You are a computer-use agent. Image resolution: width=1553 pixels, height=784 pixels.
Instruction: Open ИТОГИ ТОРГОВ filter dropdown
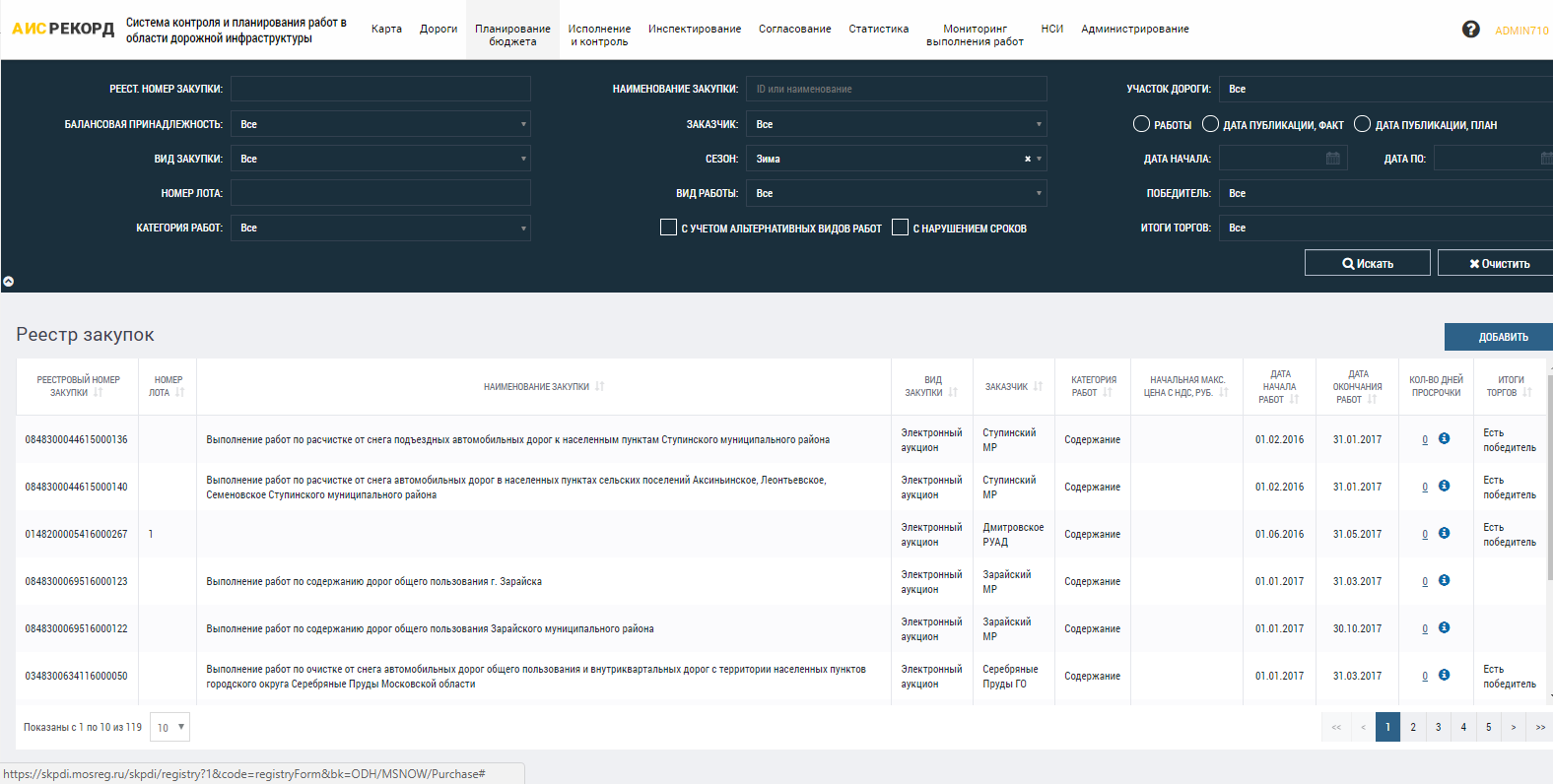tap(1385, 228)
